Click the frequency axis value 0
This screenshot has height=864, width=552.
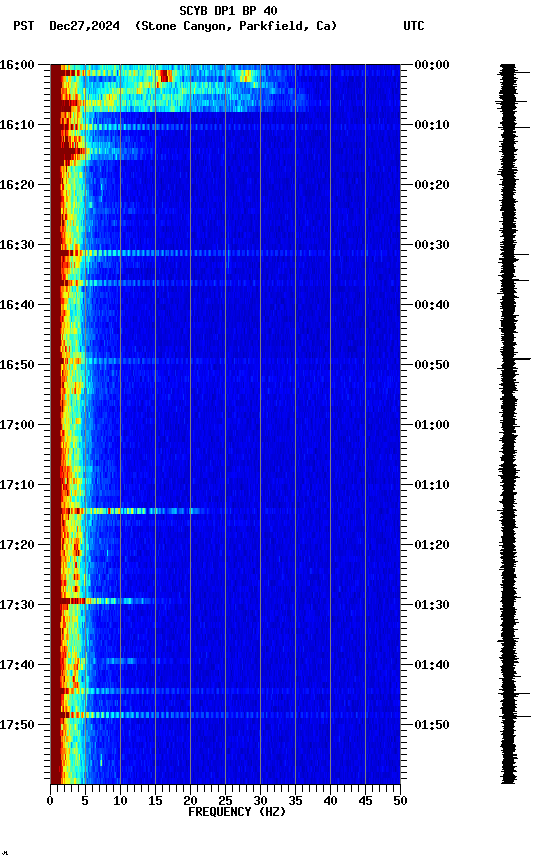pos(50,801)
